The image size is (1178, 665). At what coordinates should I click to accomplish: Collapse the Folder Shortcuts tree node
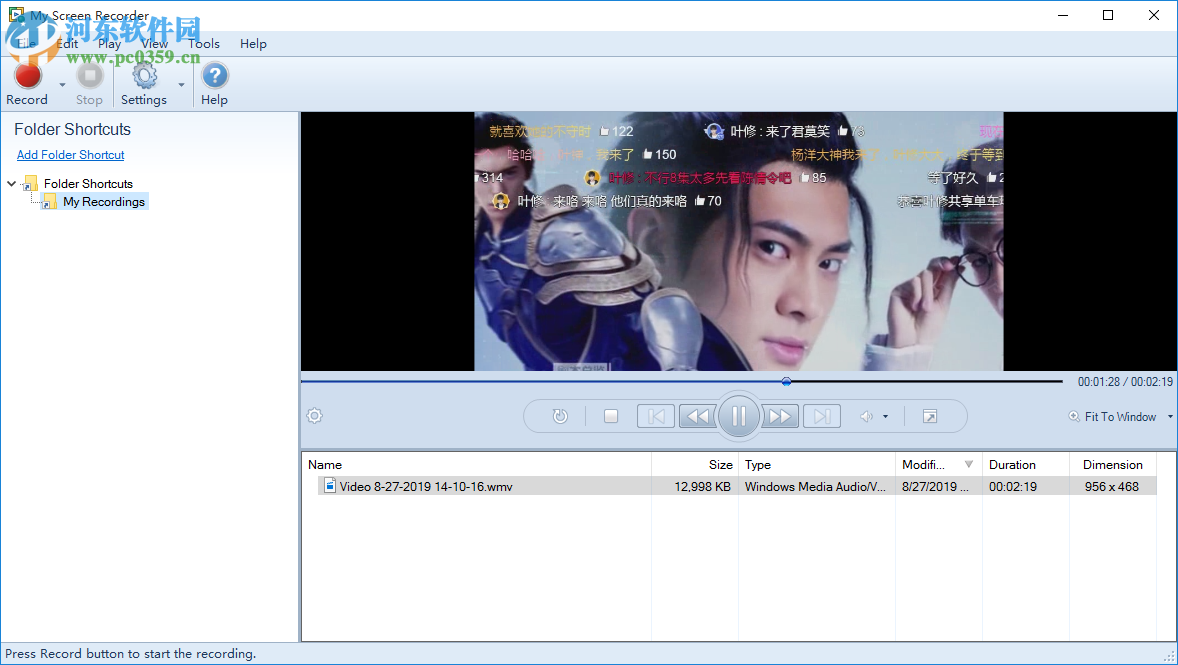[11, 183]
